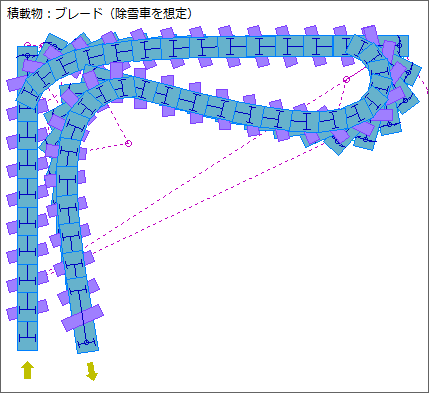Viewport: 430px width, 394px height.
Task: Click the magenta circle at the top-left path corner
Action: 27,45
